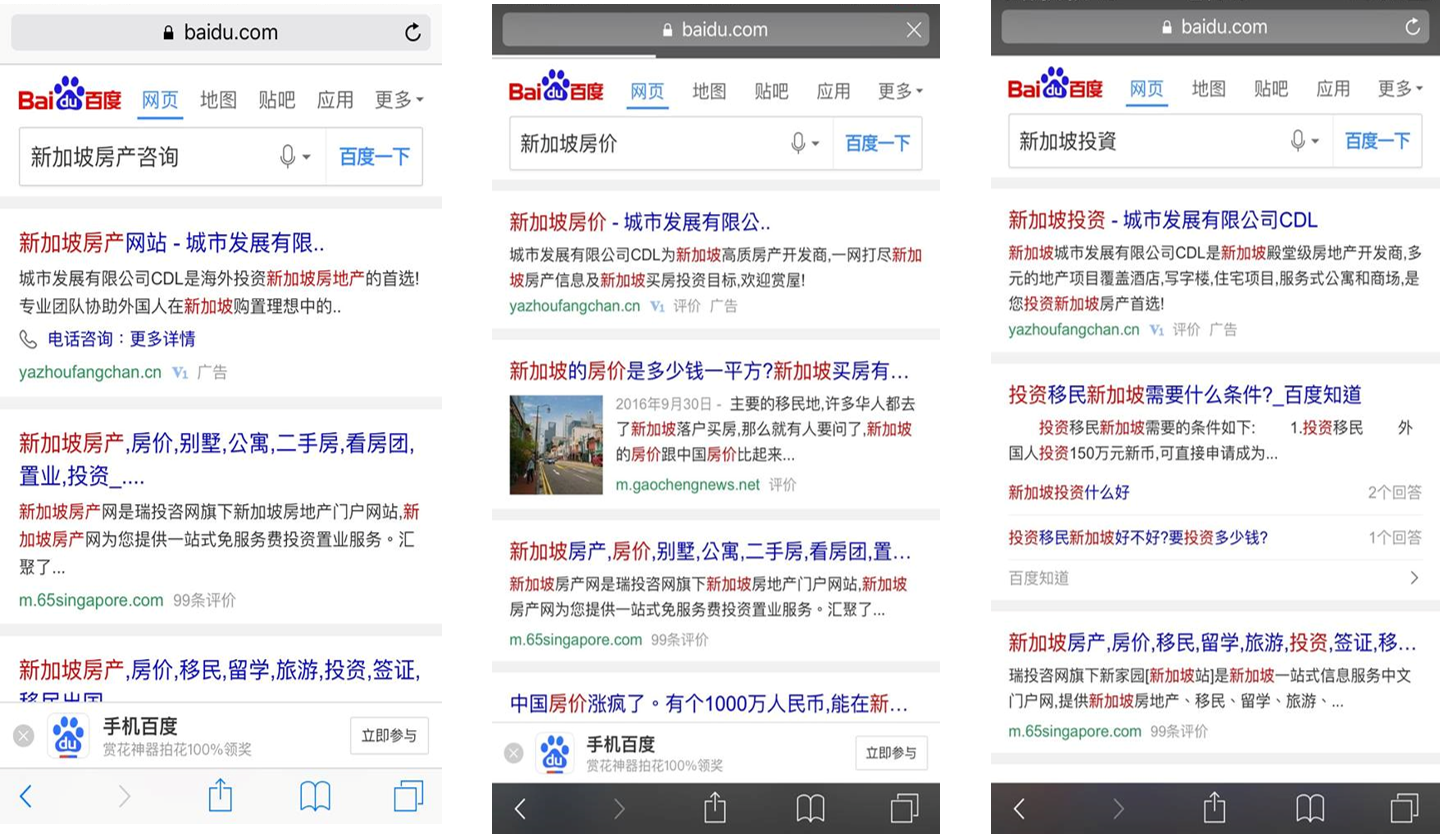
Task: Tap 百度一下 button in left phone
Action: tap(375, 157)
